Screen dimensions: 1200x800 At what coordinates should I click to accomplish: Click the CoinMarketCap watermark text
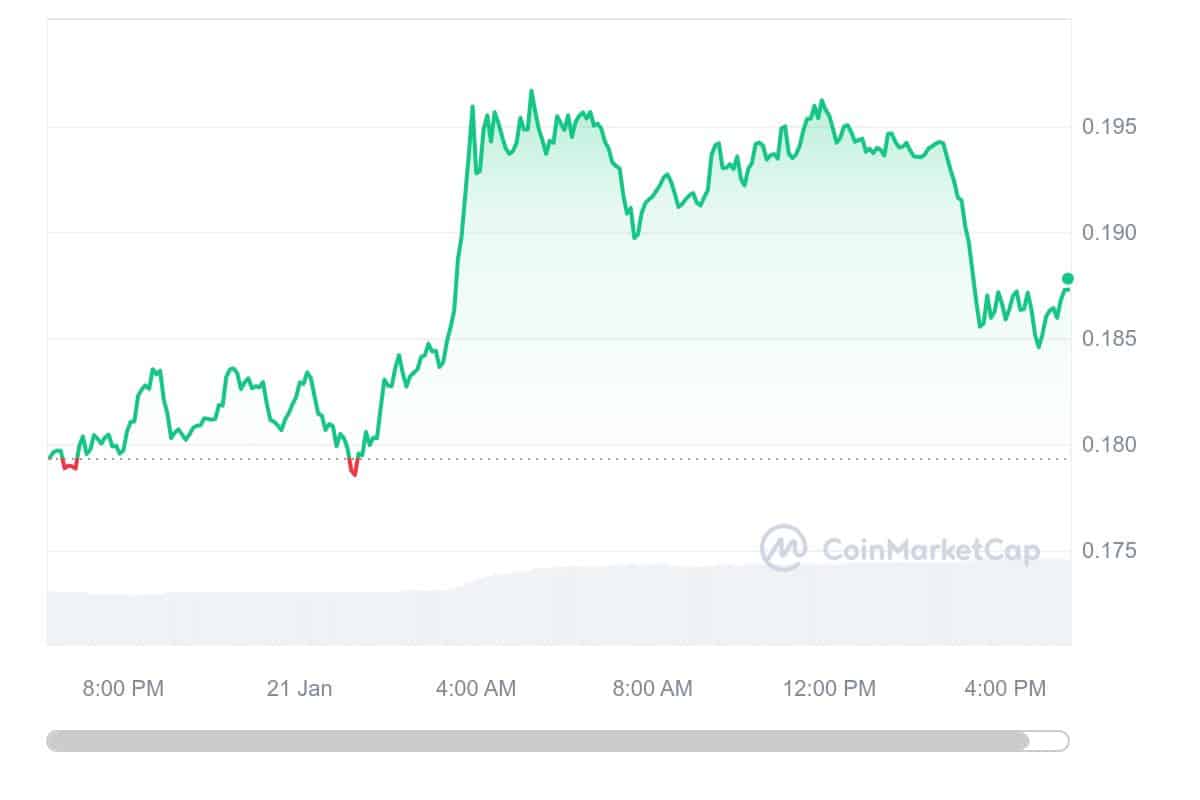point(930,549)
